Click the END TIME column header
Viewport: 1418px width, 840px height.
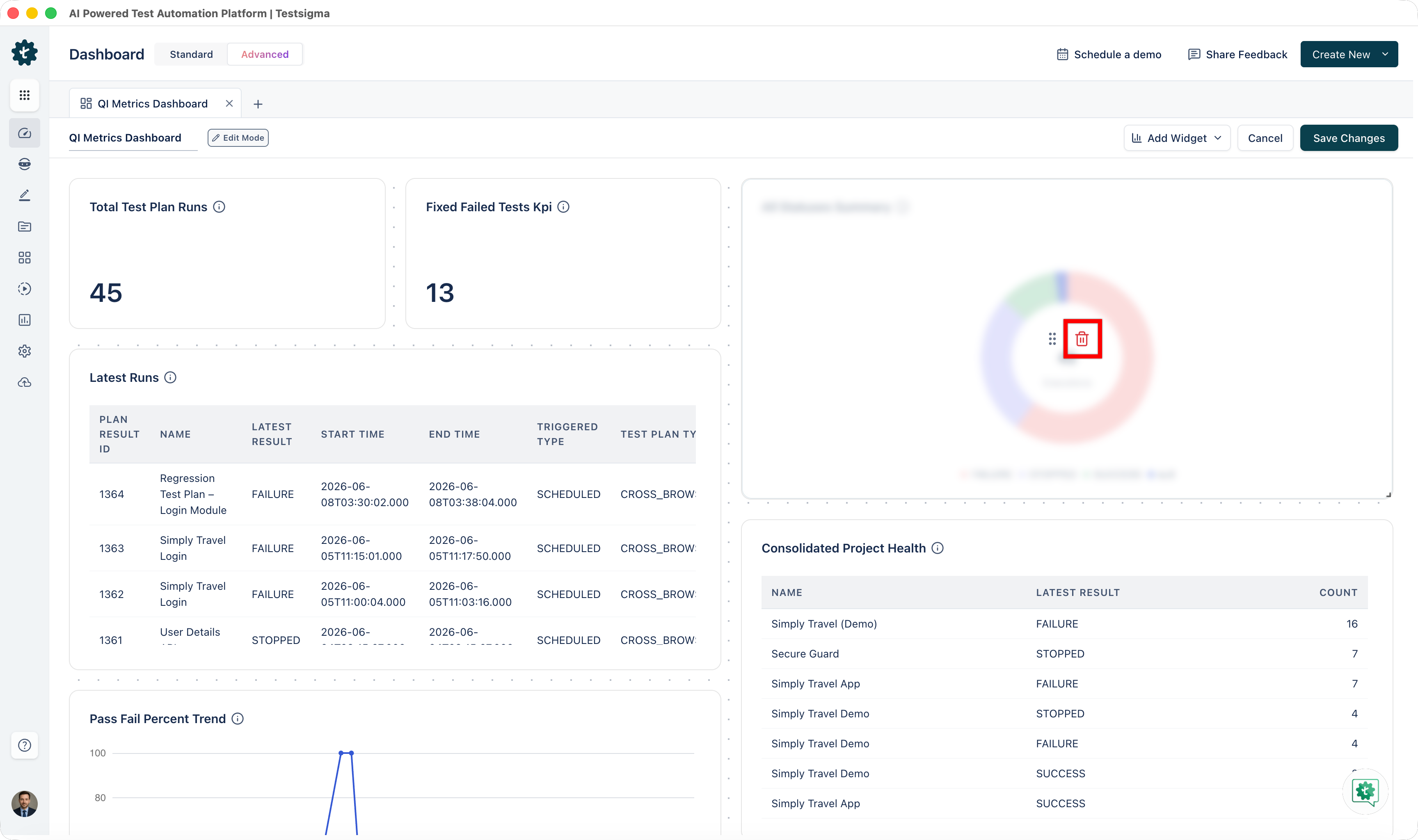(x=455, y=434)
